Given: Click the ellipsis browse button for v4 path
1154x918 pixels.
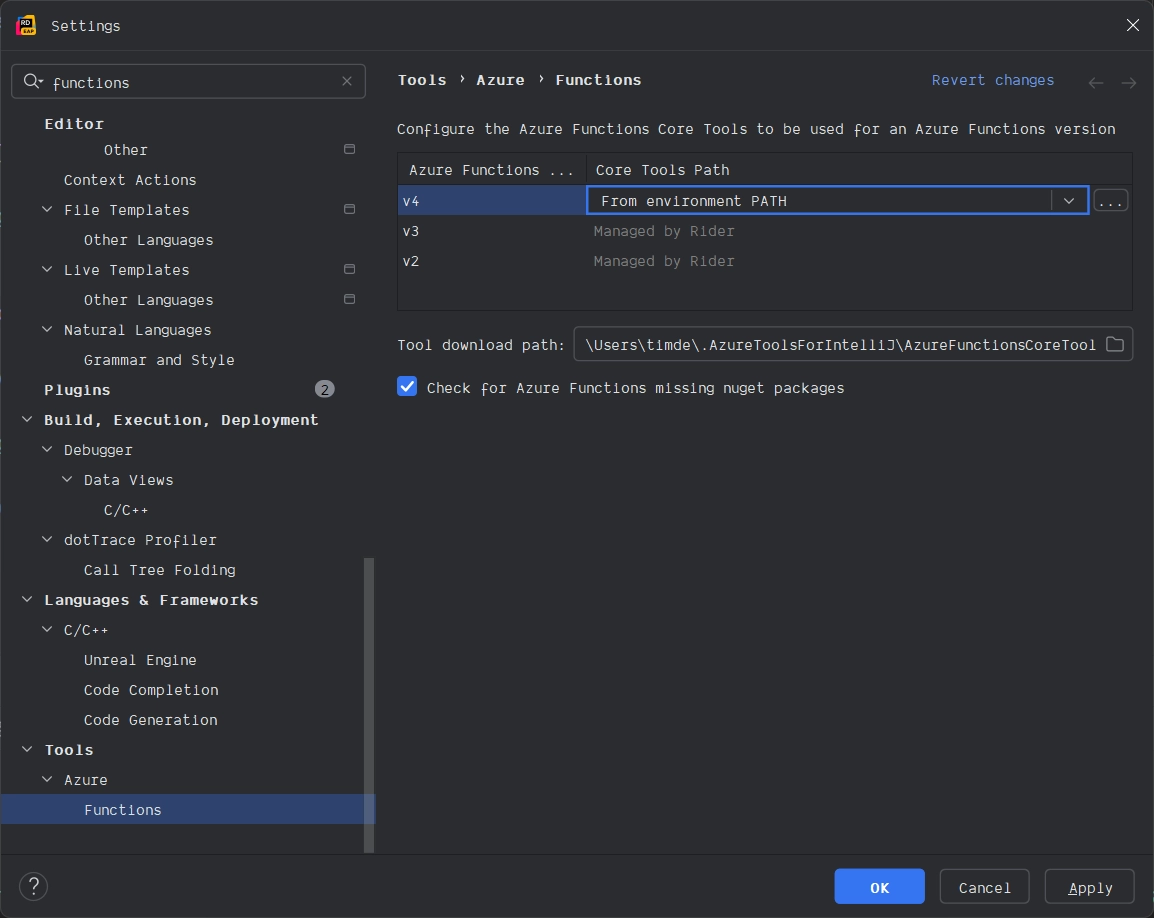Looking at the screenshot, I should tap(1111, 200).
